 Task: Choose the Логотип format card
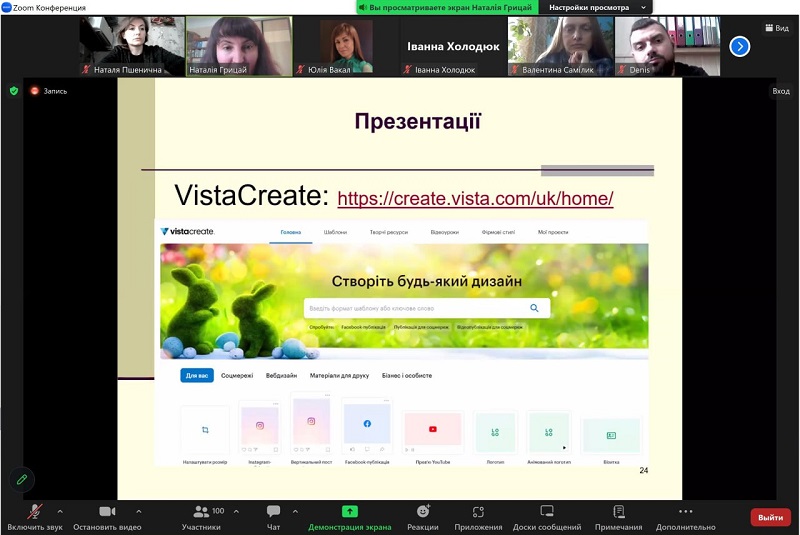coord(495,432)
